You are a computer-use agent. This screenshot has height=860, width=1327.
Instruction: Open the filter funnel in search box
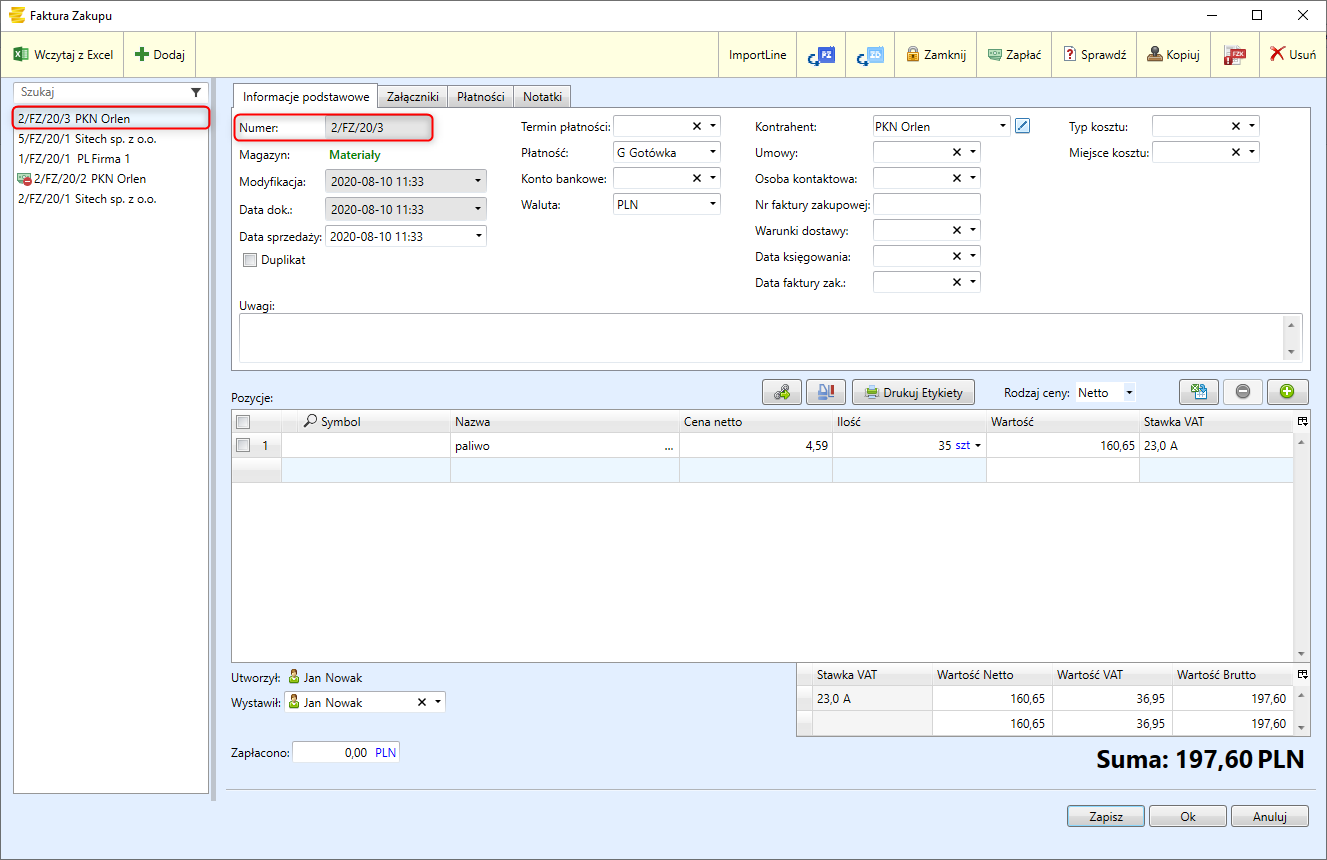(196, 92)
